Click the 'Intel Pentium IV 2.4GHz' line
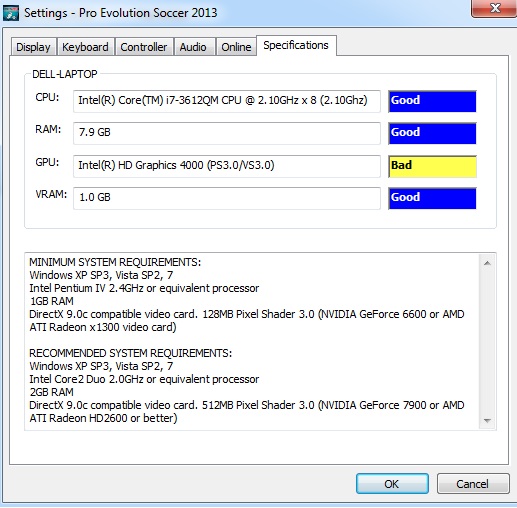 tap(144, 288)
